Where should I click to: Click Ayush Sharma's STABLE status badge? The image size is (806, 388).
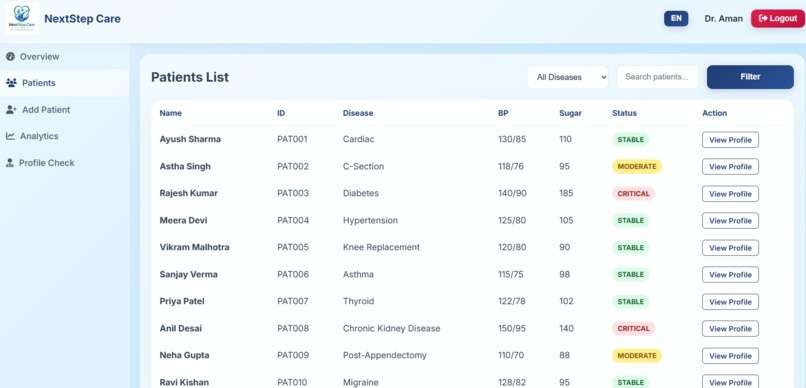[631, 139]
